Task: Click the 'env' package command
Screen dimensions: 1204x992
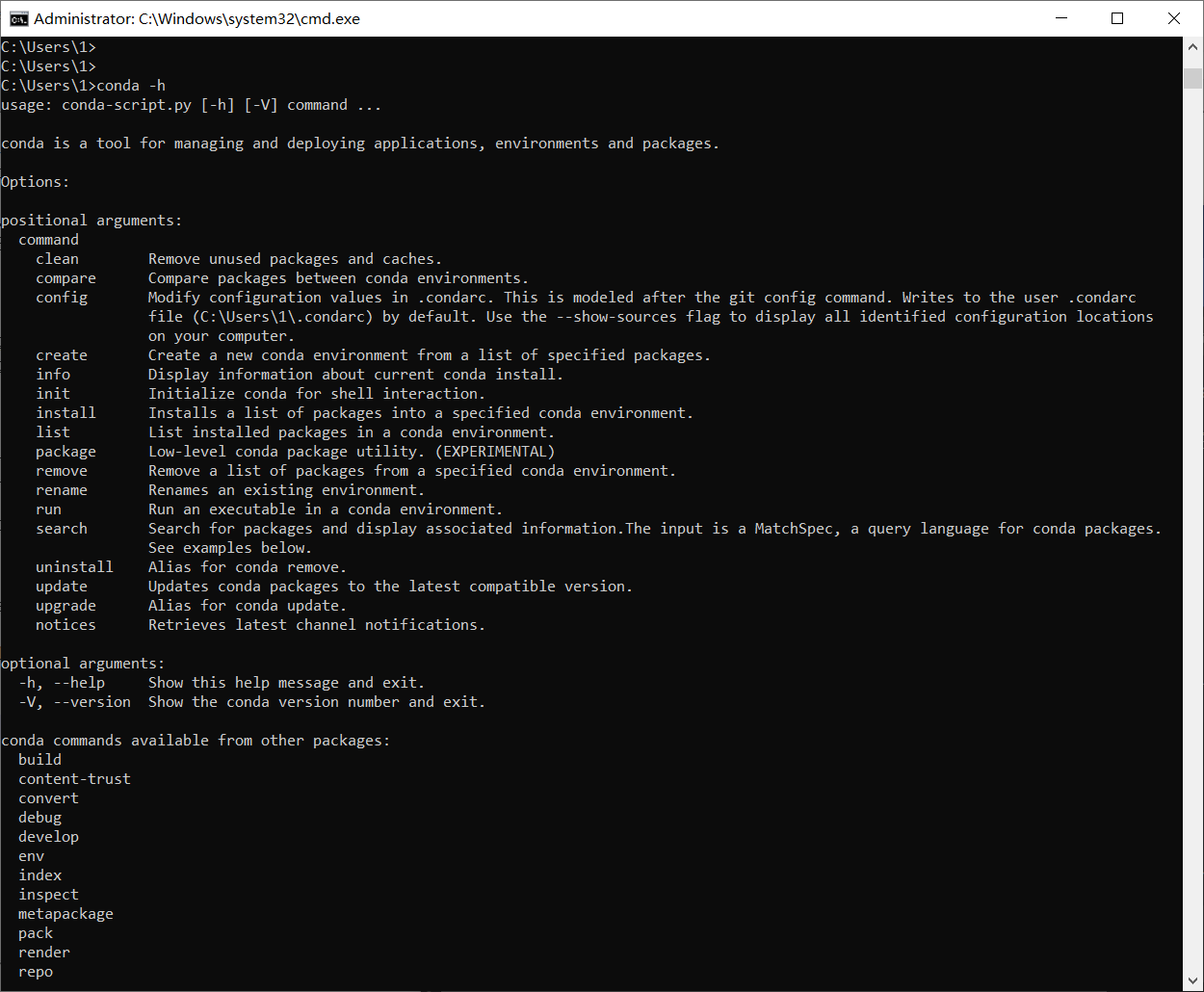Action: [x=32, y=856]
